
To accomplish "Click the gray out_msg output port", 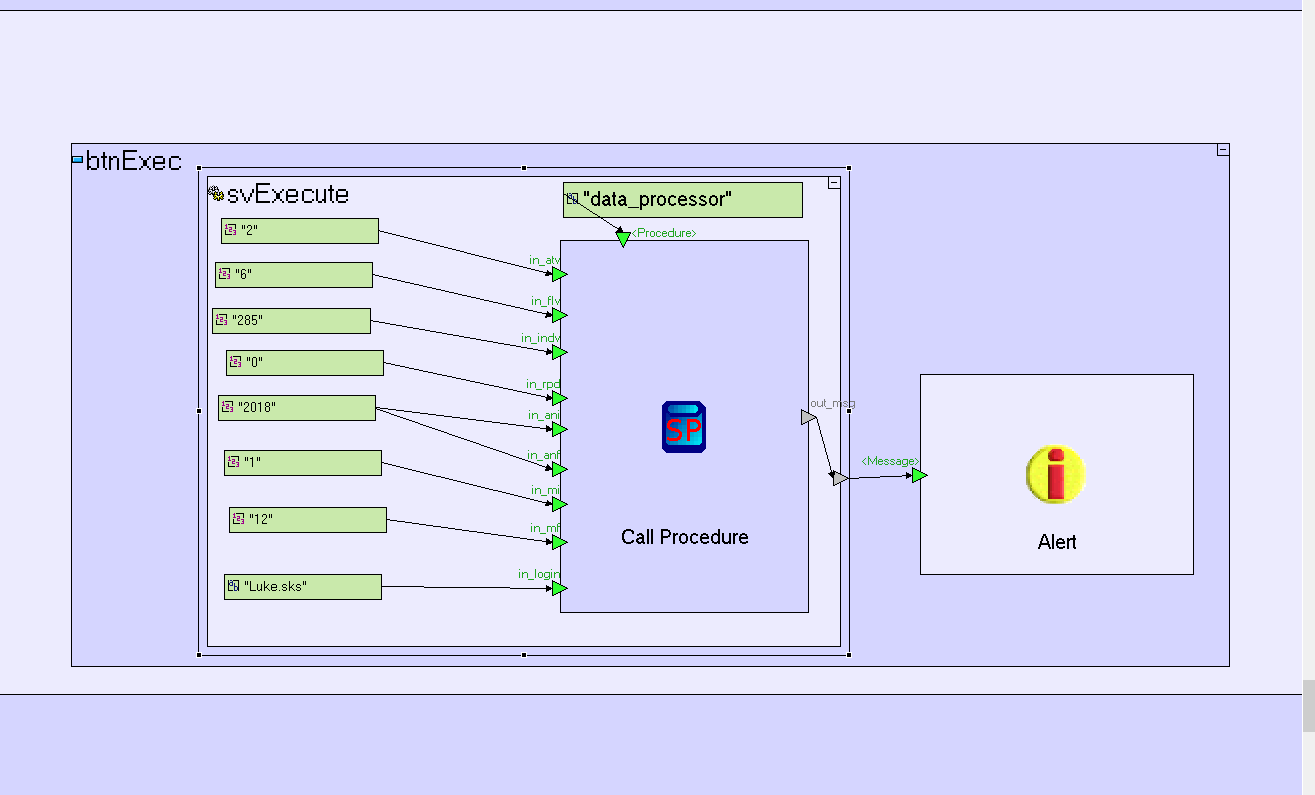I will (x=808, y=416).
